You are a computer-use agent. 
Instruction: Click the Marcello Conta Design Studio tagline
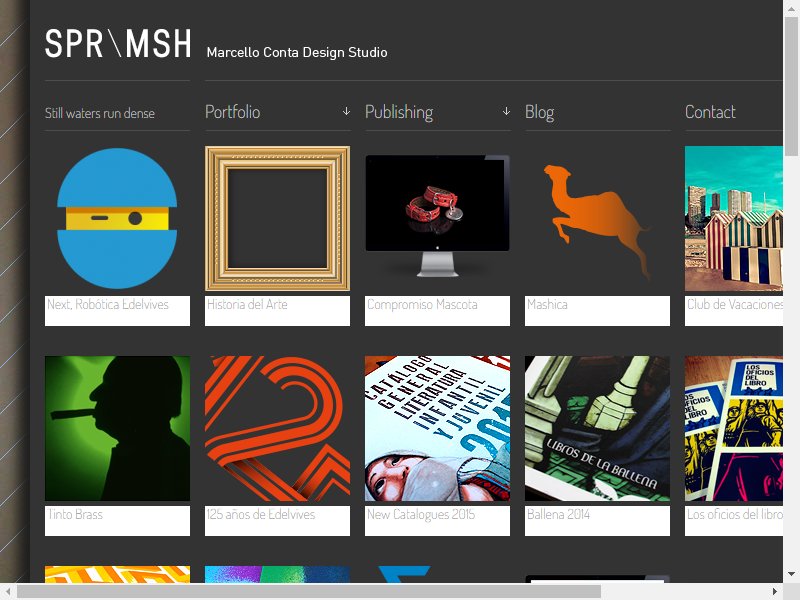point(297,53)
